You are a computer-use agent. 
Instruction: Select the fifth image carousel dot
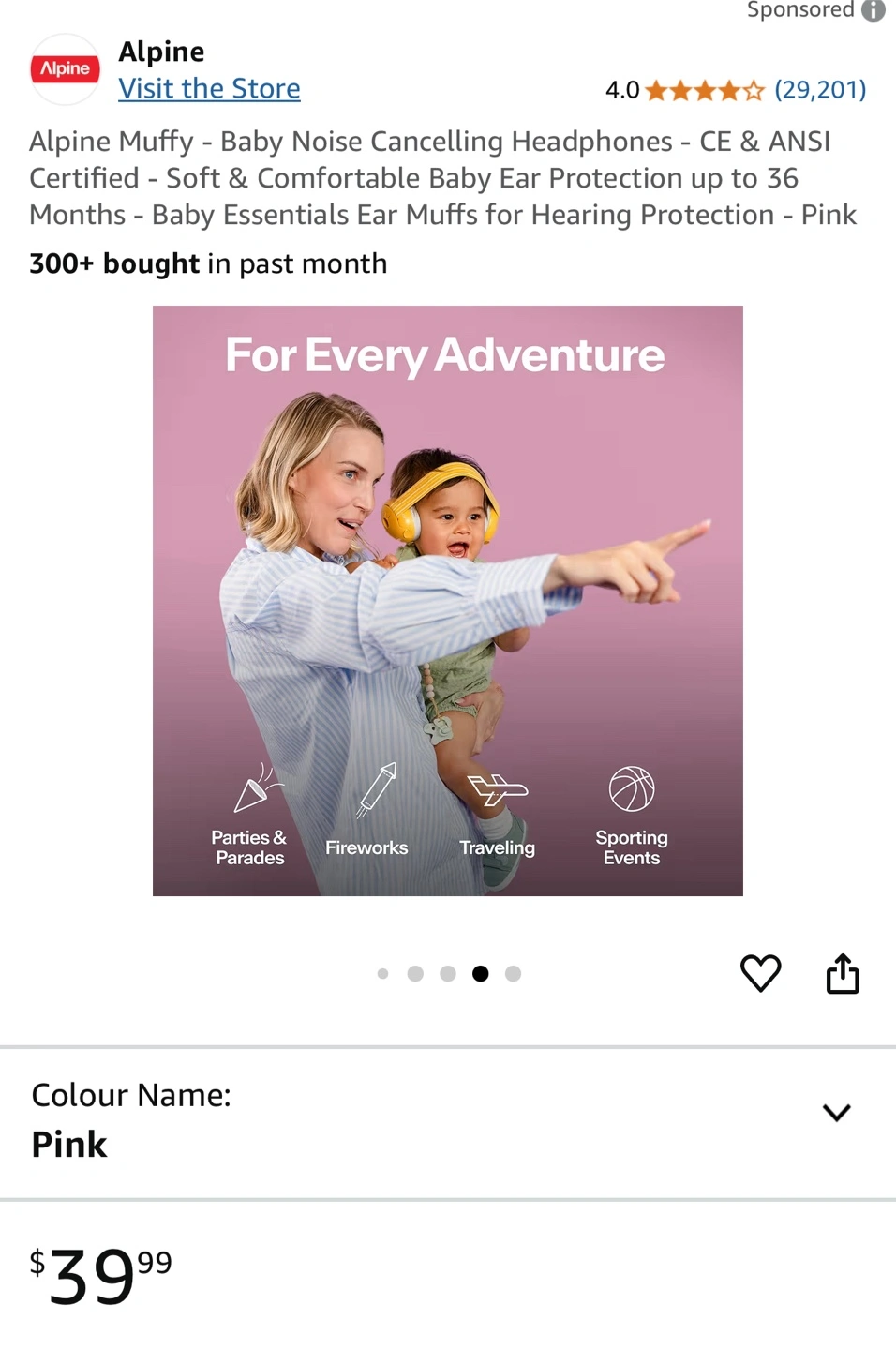pyautogui.click(x=513, y=974)
